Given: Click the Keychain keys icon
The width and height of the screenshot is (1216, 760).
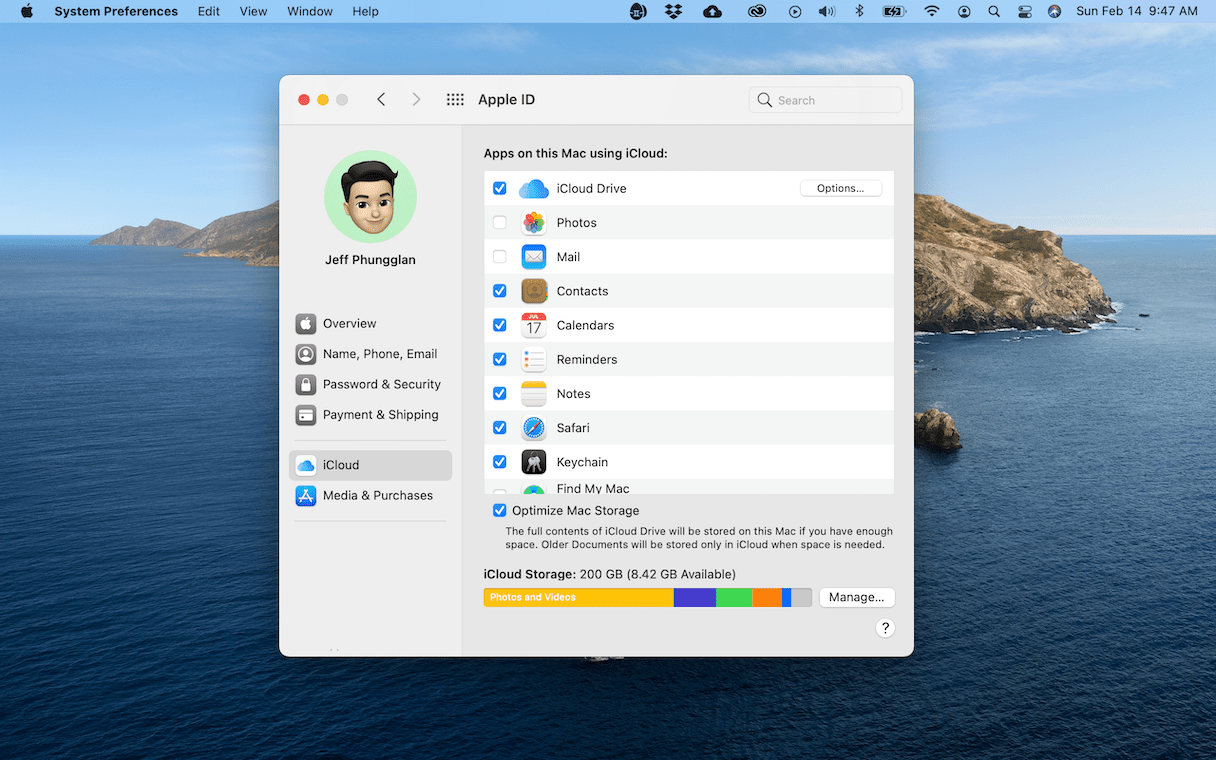Looking at the screenshot, I should (x=534, y=462).
